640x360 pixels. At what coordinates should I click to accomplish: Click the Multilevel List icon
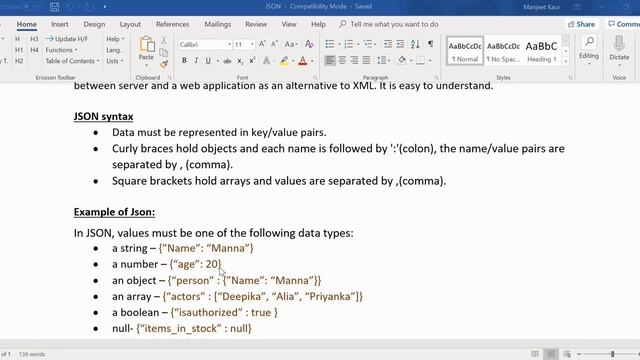coord(368,44)
